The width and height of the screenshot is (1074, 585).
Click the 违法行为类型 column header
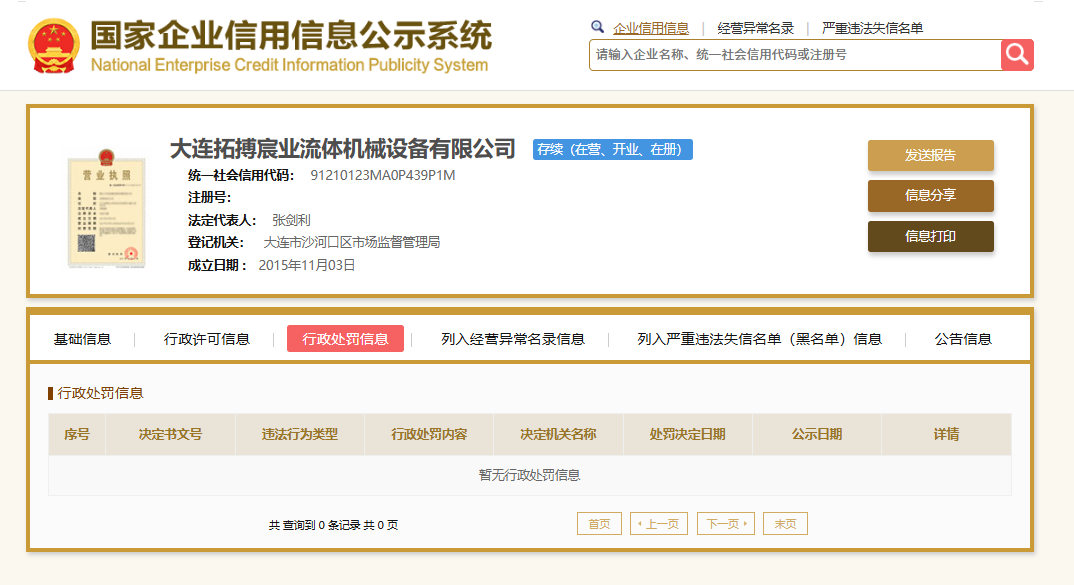300,434
